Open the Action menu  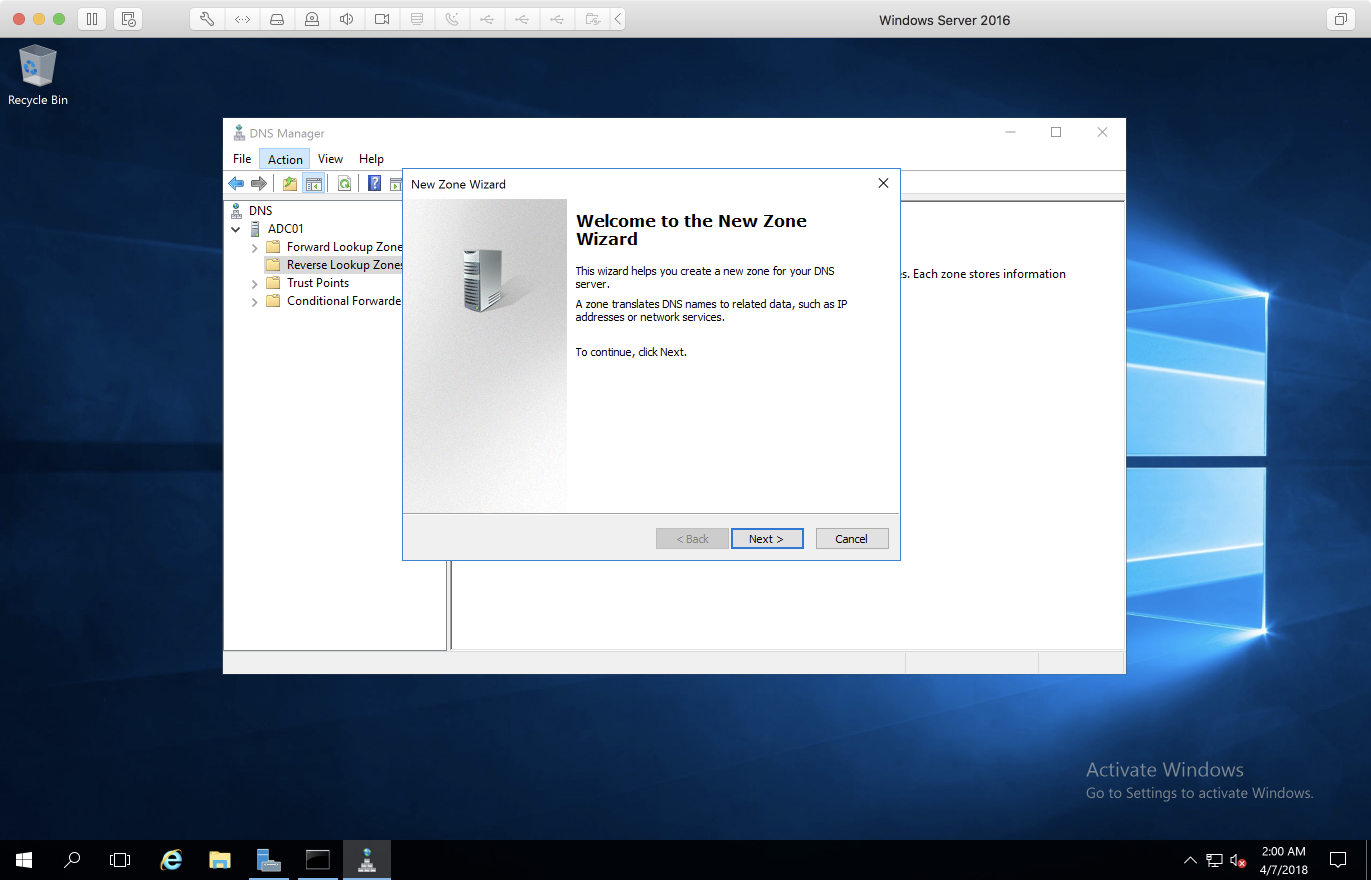pos(285,159)
